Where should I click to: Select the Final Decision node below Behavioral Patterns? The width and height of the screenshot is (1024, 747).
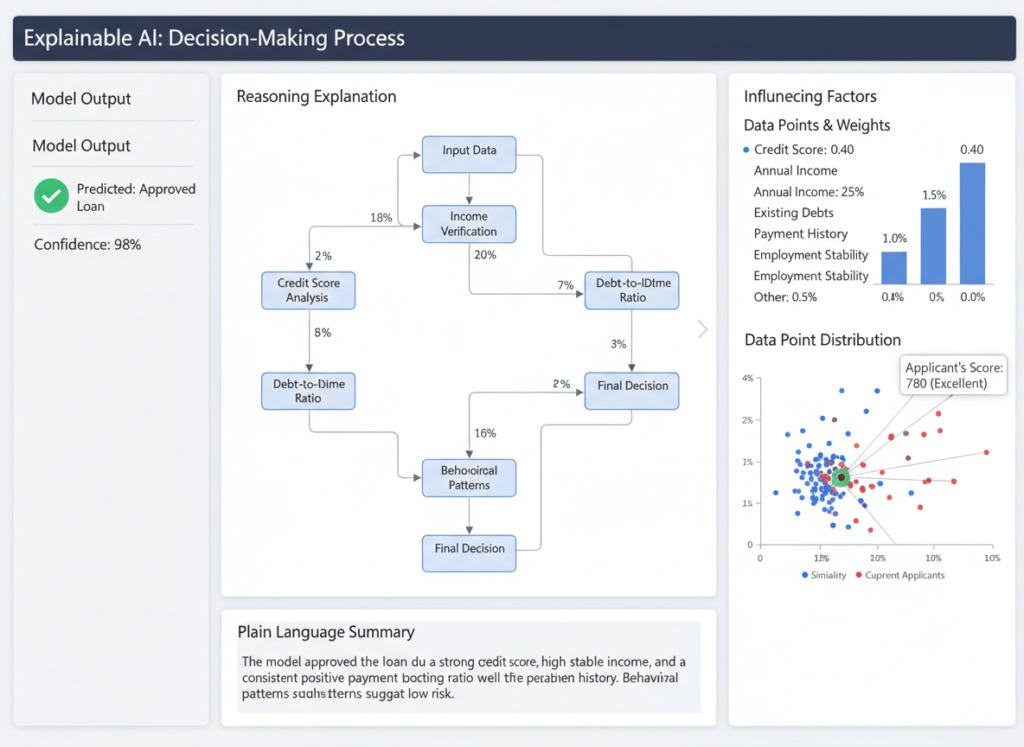pyautogui.click(x=469, y=549)
